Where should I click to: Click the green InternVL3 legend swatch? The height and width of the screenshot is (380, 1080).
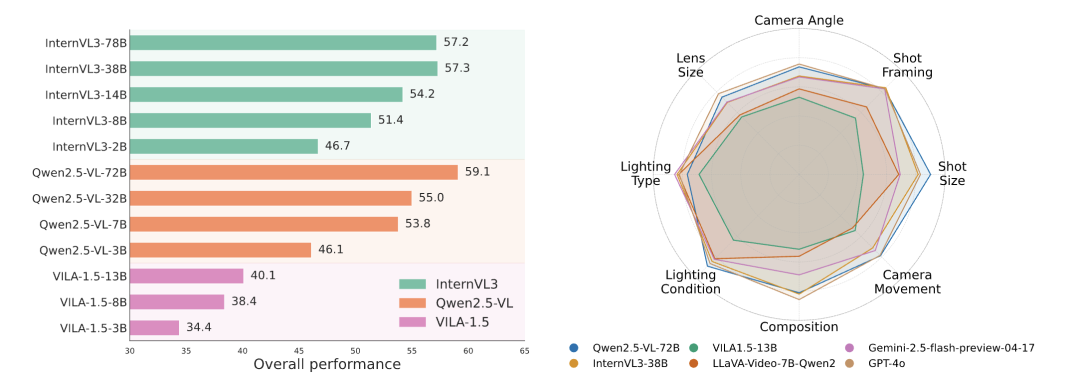413,284
